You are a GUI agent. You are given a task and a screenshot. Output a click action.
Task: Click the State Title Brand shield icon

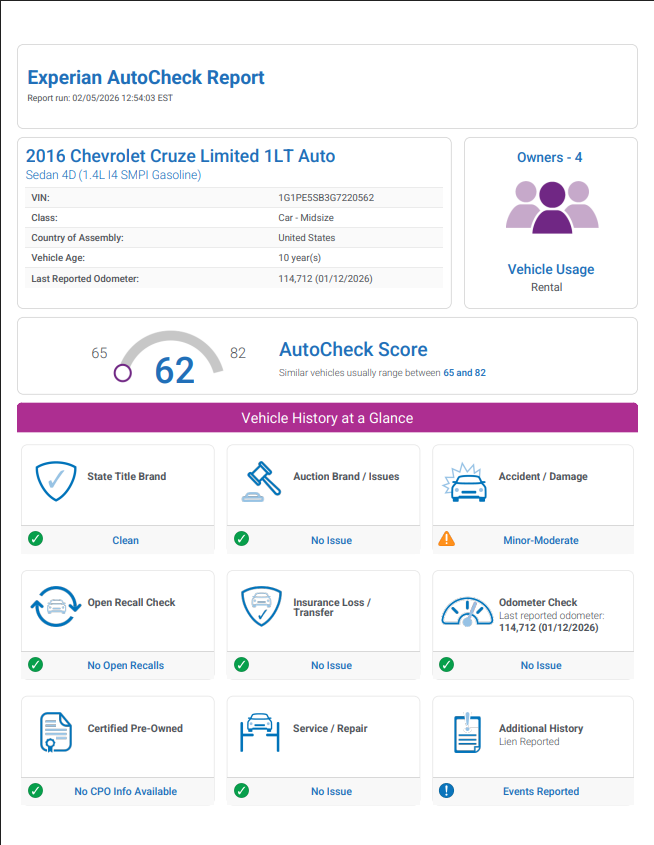[56, 483]
